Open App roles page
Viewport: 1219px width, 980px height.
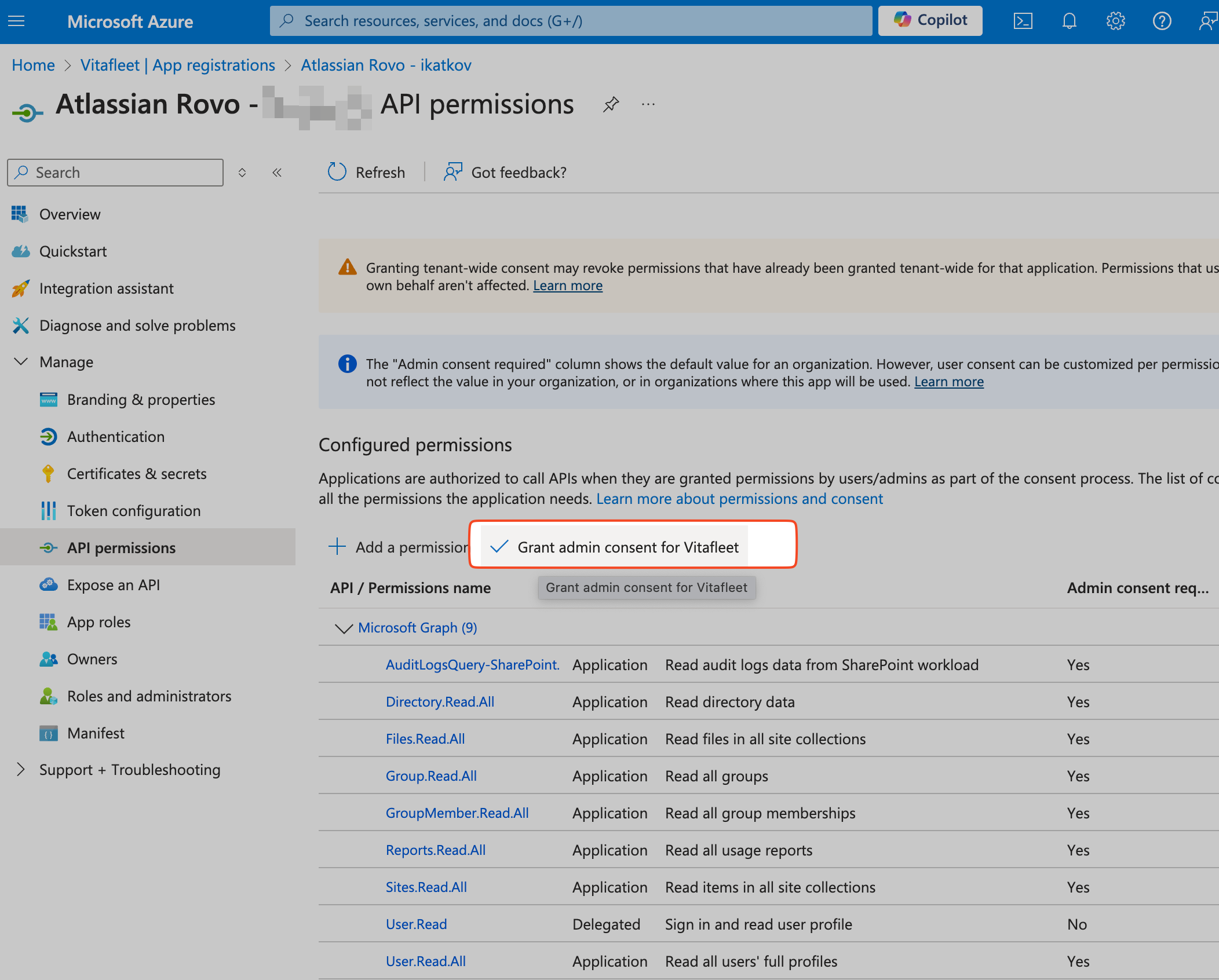(x=99, y=622)
